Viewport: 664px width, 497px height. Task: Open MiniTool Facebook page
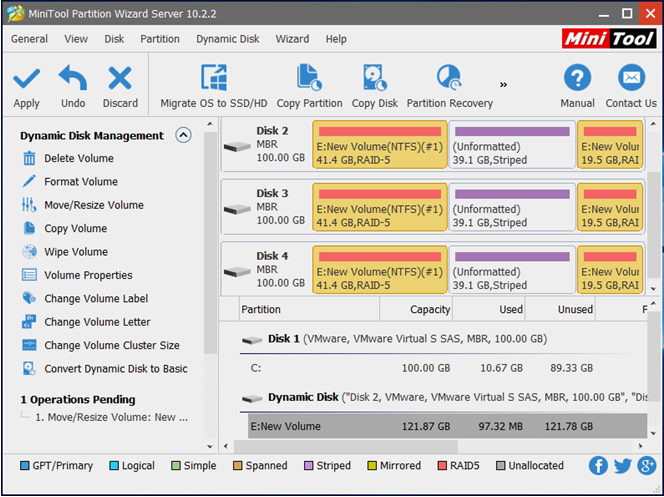[x=598, y=466]
